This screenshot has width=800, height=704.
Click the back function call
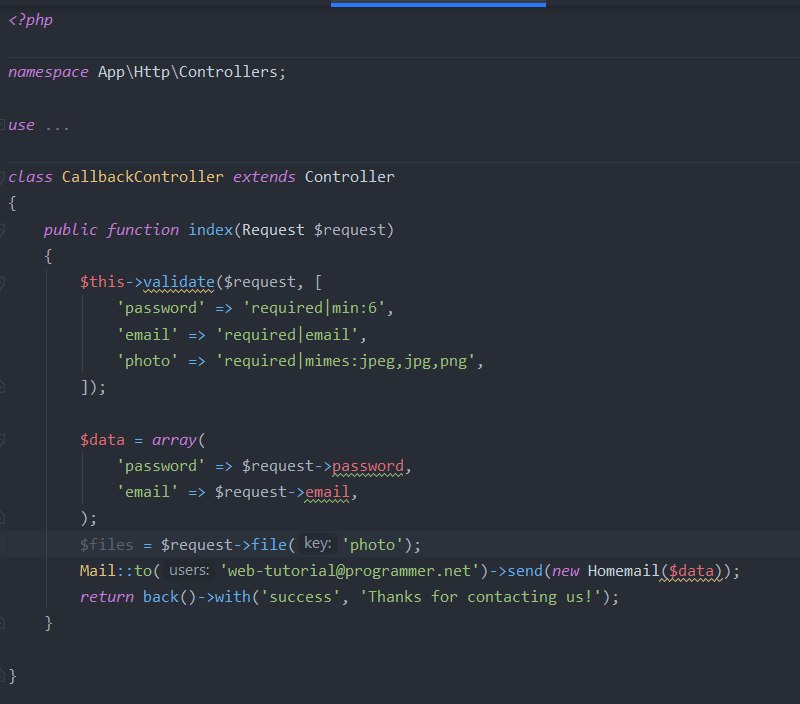click(x=161, y=597)
